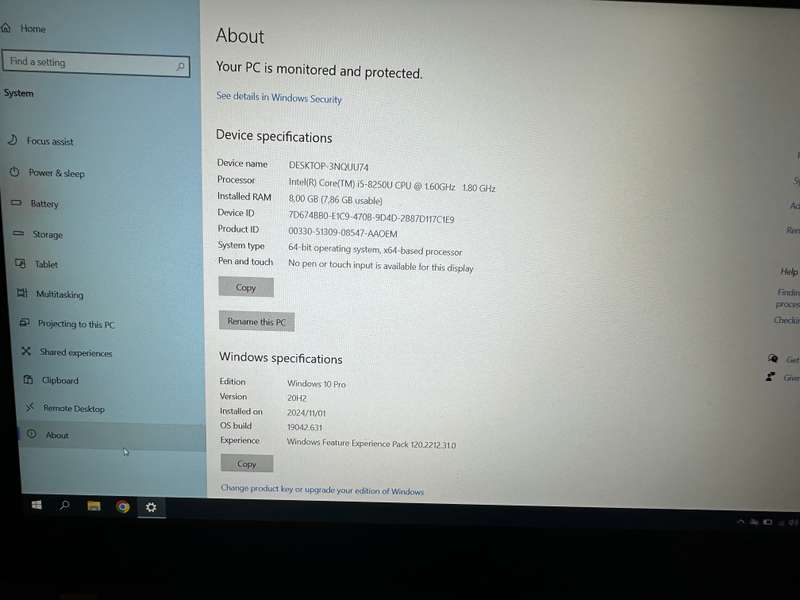This screenshot has width=800, height=600.
Task: Go to Storage settings
Action: click(47, 234)
